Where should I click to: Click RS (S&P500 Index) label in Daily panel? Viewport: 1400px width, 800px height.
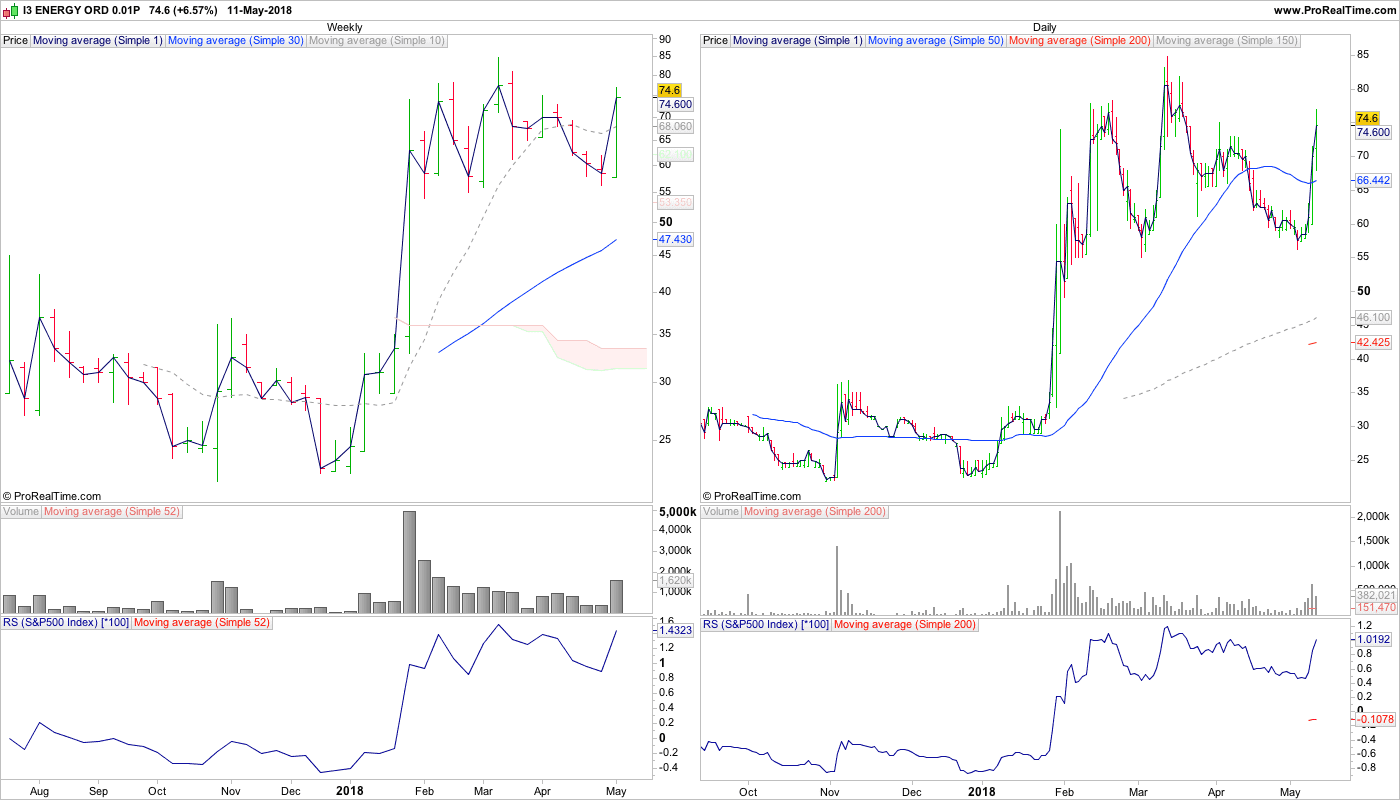pyautogui.click(x=766, y=624)
